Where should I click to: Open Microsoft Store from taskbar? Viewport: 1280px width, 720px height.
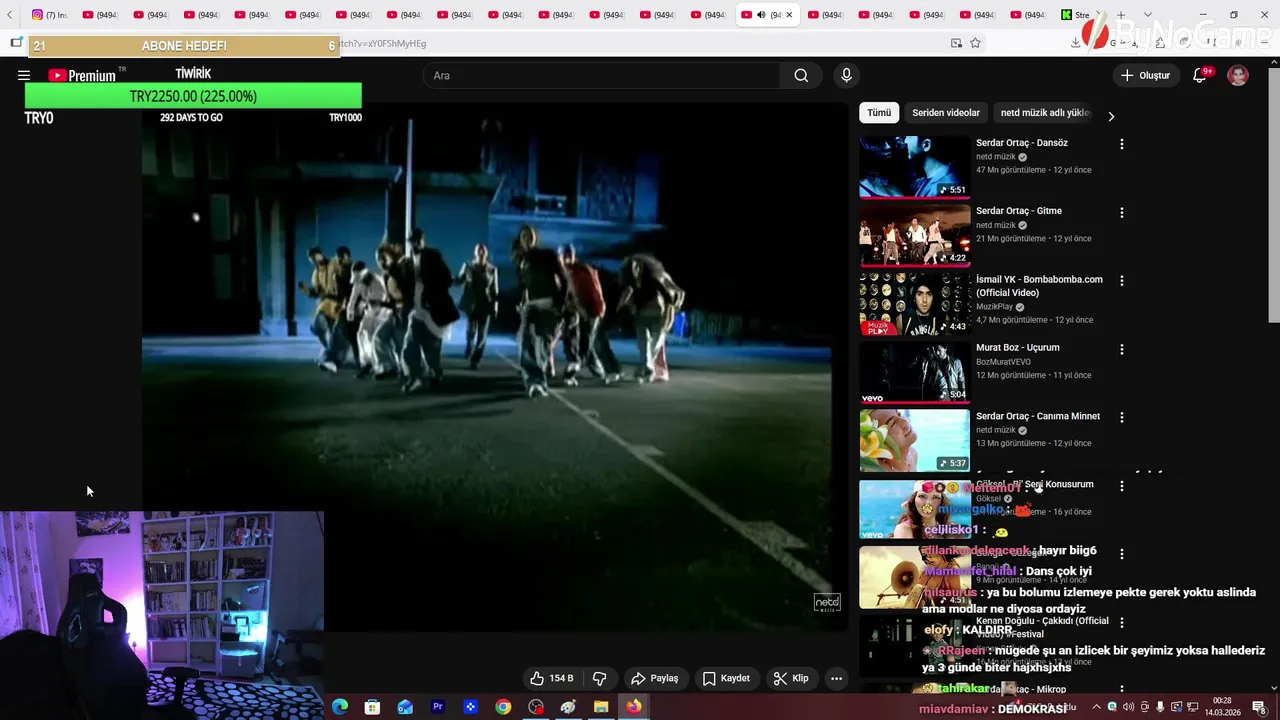(x=372, y=707)
